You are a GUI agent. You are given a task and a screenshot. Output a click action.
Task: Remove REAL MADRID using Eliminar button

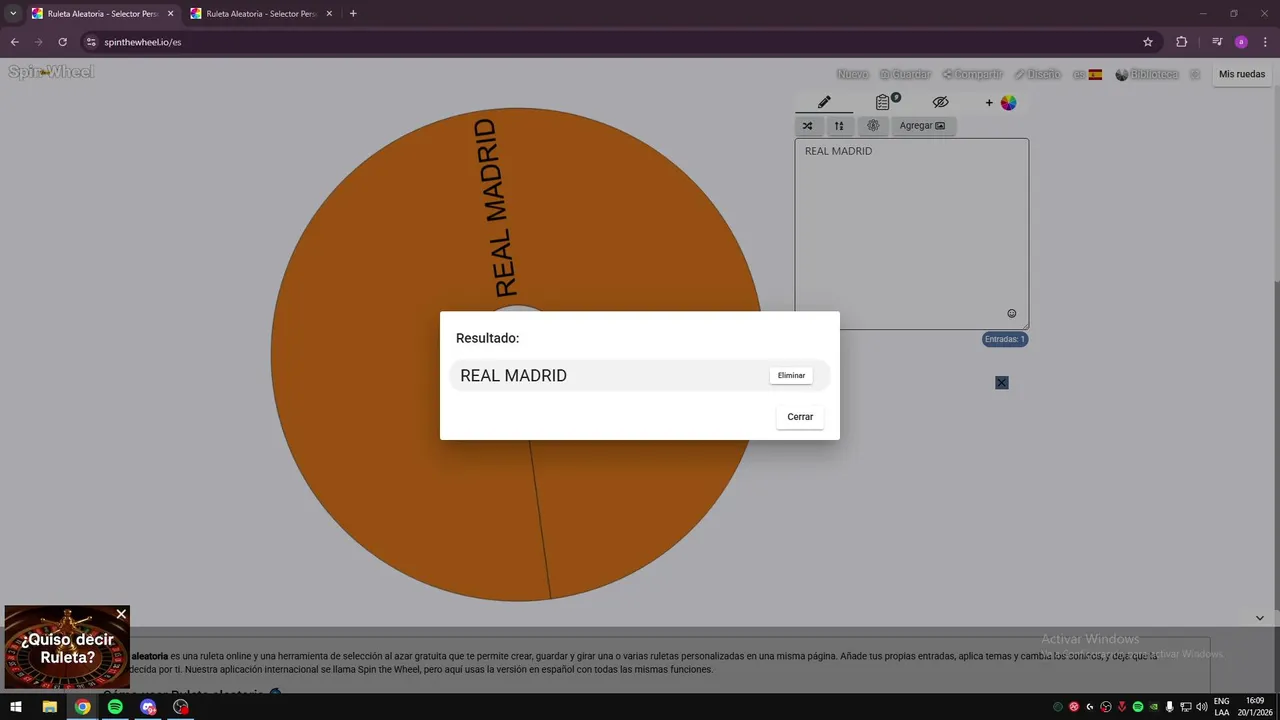click(x=791, y=375)
